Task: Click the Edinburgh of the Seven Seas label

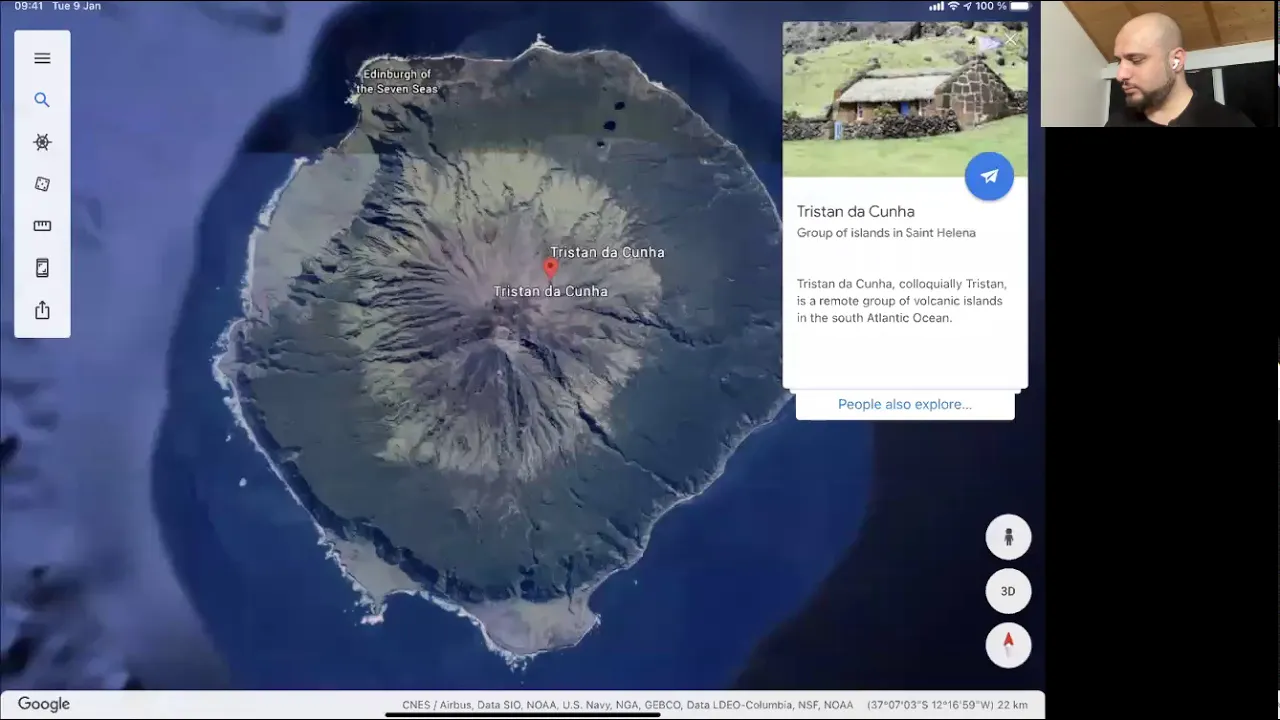Action: click(397, 81)
